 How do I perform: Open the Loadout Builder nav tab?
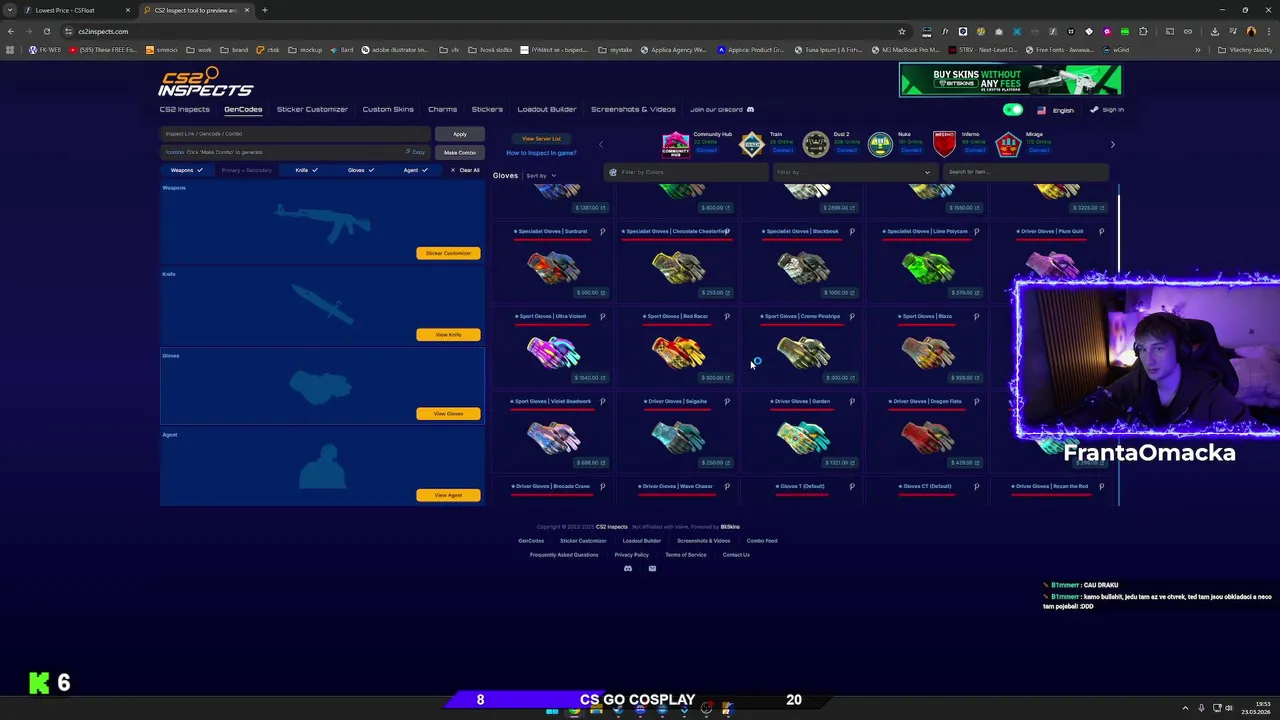[x=547, y=109]
